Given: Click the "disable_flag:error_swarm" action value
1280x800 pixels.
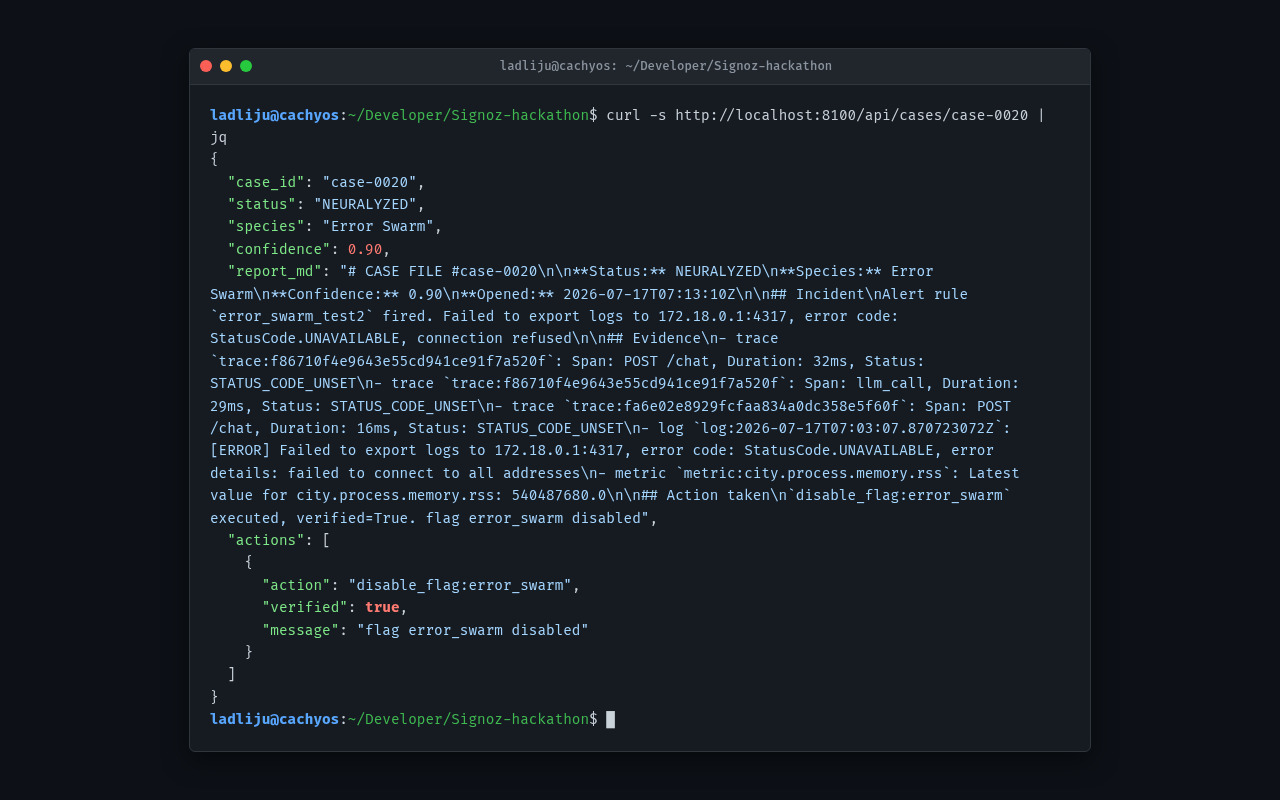Looking at the screenshot, I should tap(460, 585).
